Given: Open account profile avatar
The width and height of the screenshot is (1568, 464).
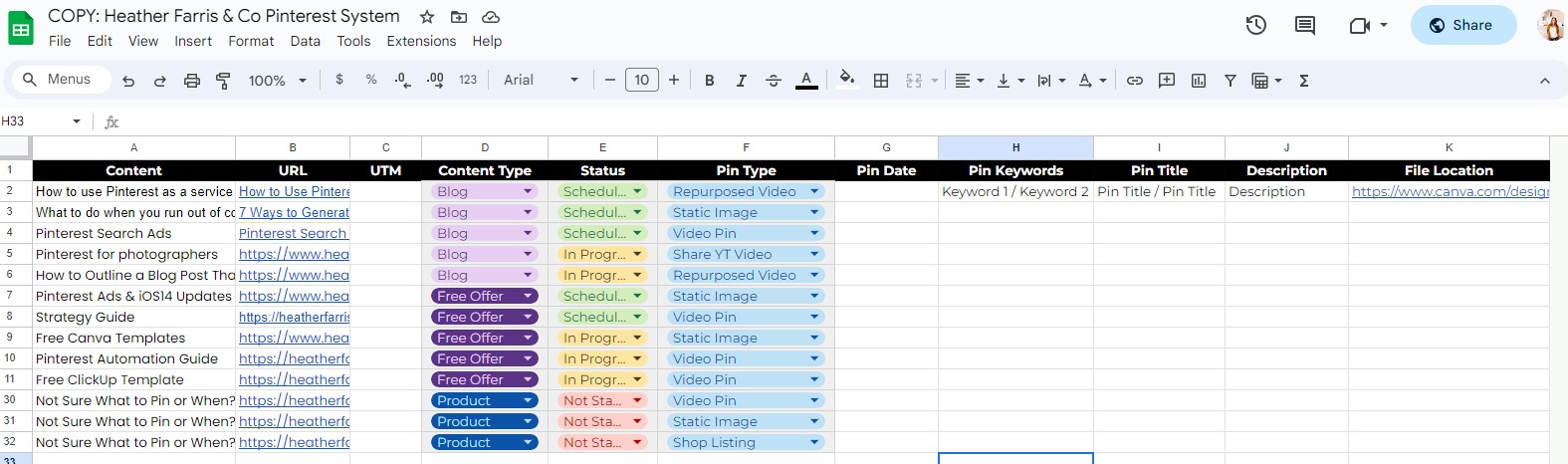Looking at the screenshot, I should pos(1551,25).
